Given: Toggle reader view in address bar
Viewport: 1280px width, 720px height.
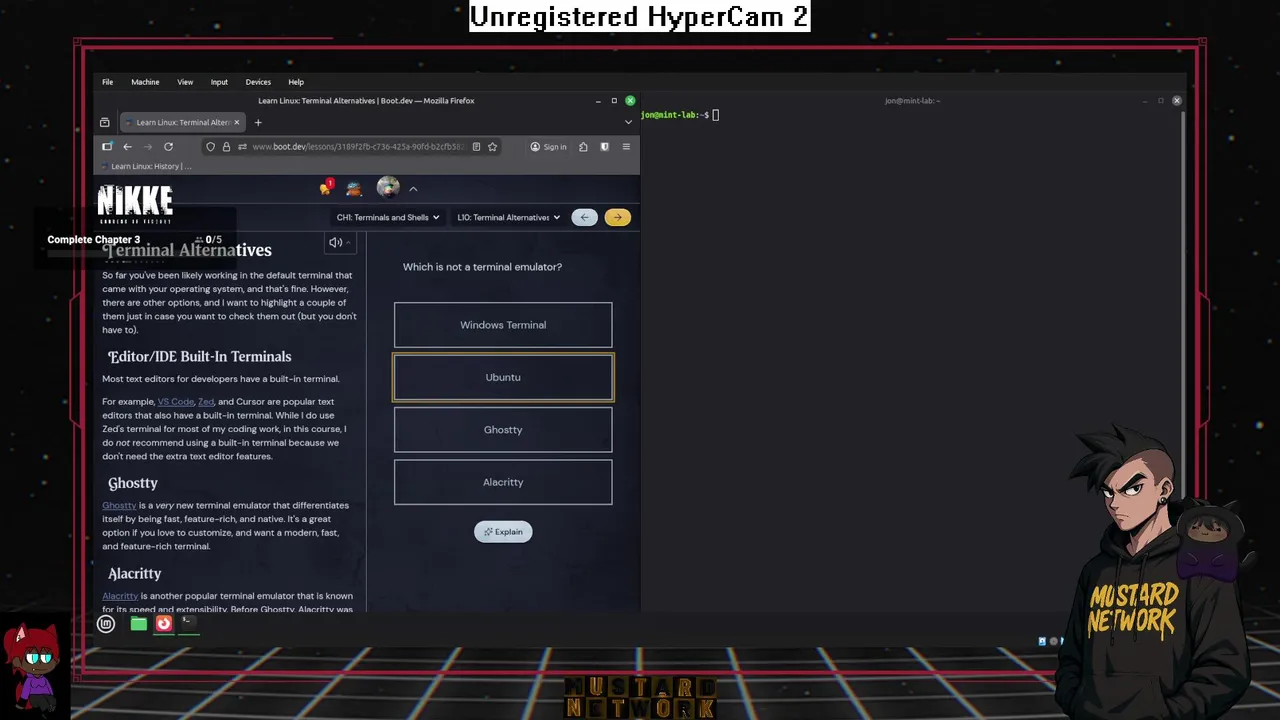Looking at the screenshot, I should pyautogui.click(x=476, y=147).
